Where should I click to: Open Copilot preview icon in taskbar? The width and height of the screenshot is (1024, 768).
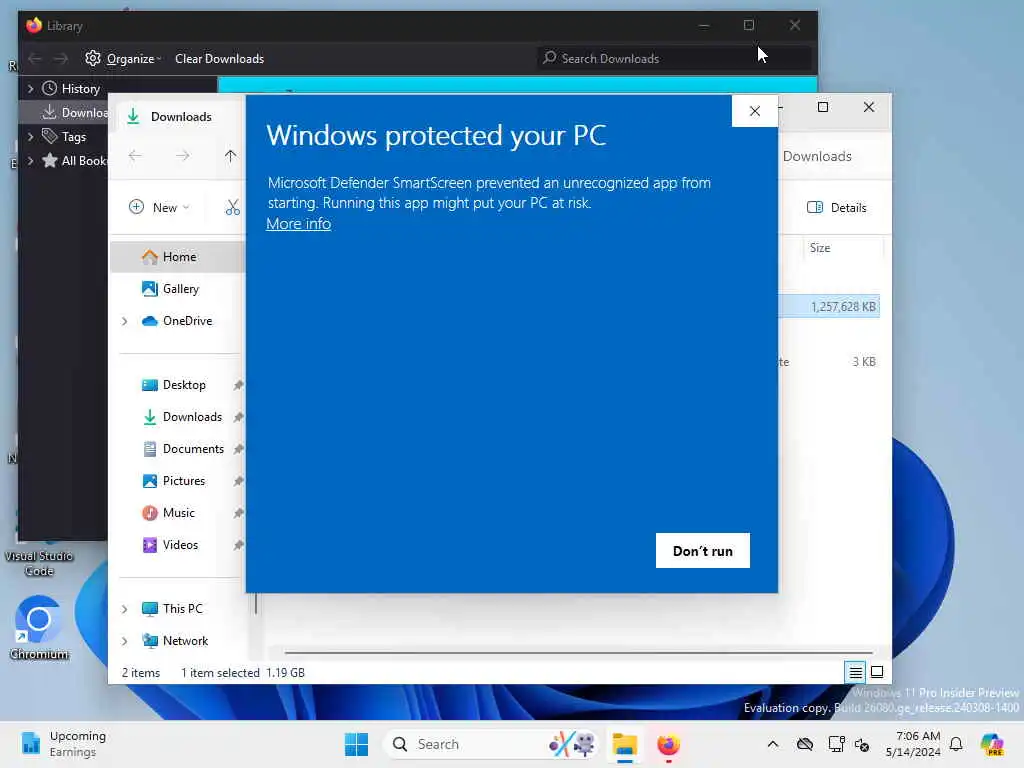click(x=992, y=744)
